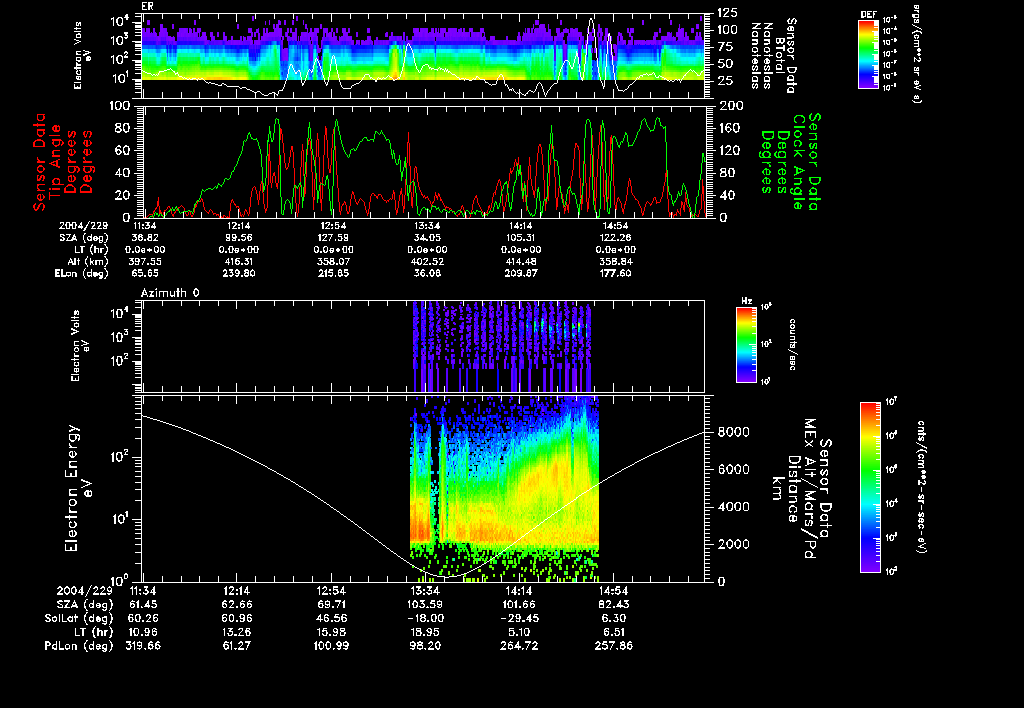Click the DEF color scale bar
Screen dimensions: 1024x708
point(868,54)
